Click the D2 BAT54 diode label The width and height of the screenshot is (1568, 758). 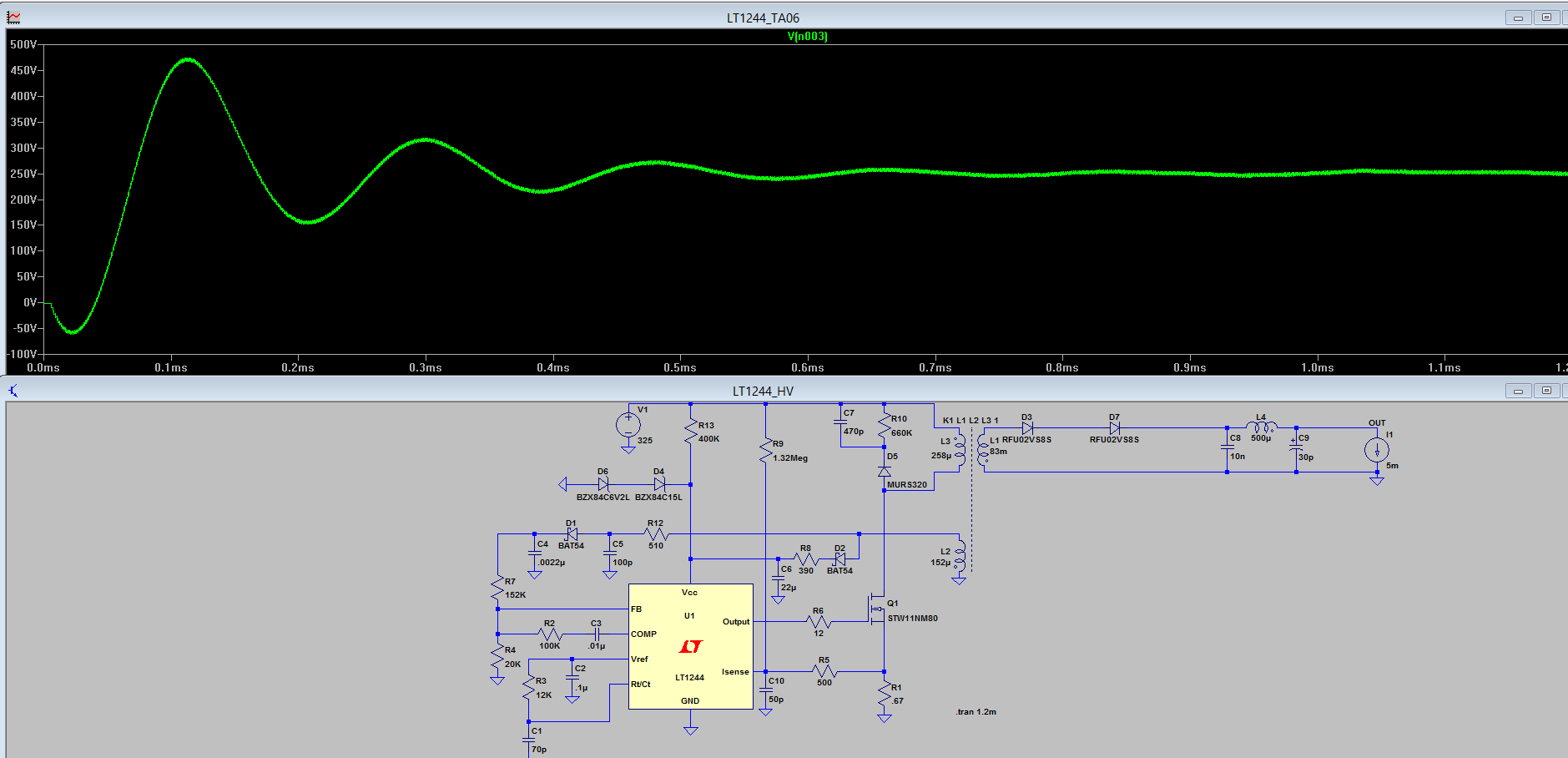pyautogui.click(x=839, y=570)
